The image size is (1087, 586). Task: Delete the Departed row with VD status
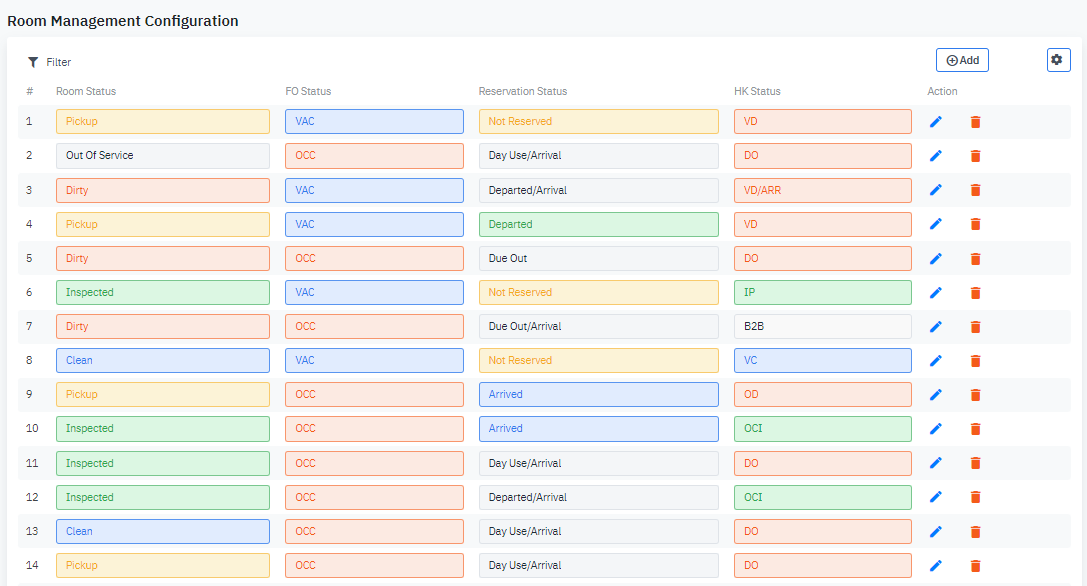tap(975, 223)
